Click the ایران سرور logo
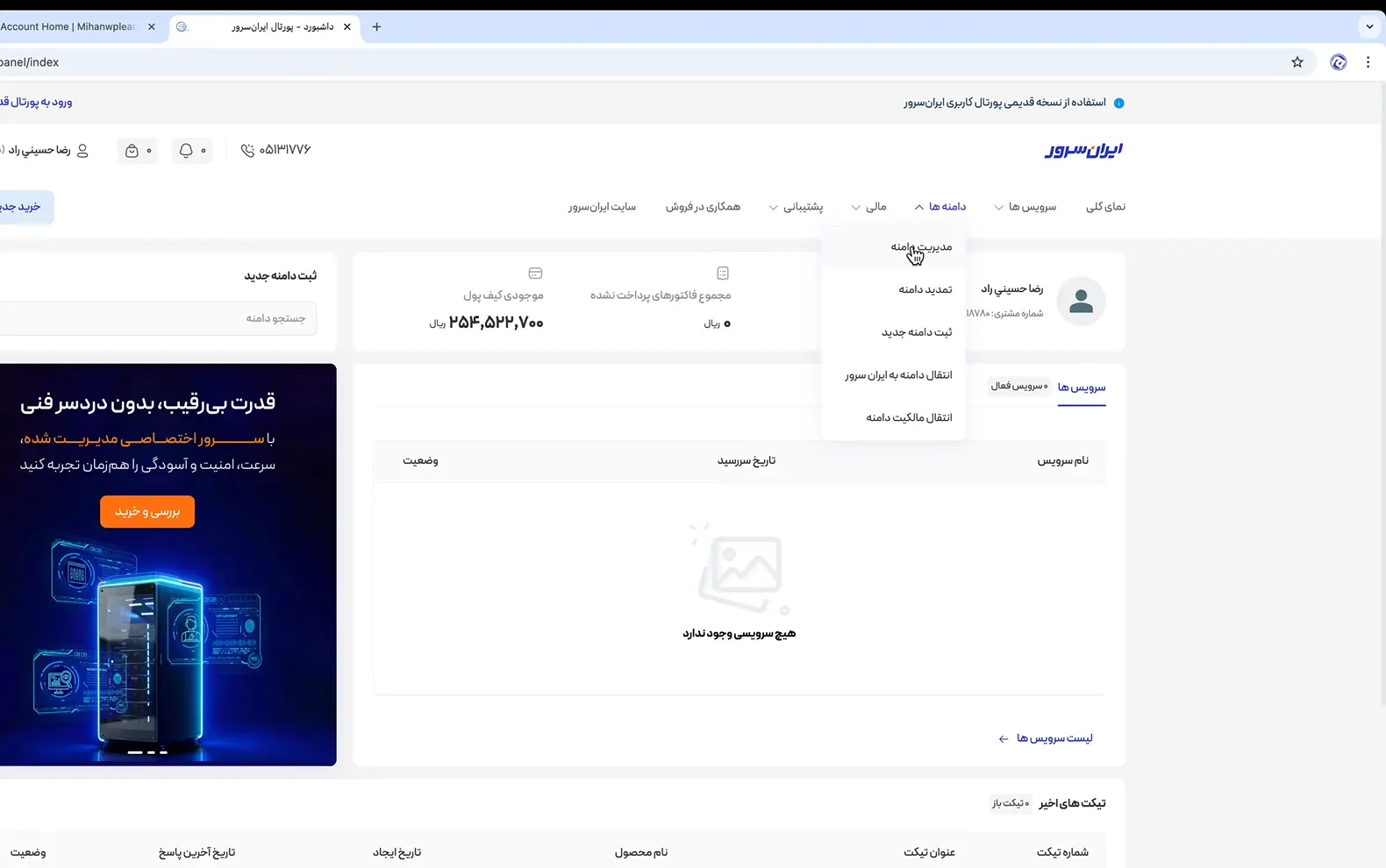 [x=1083, y=150]
